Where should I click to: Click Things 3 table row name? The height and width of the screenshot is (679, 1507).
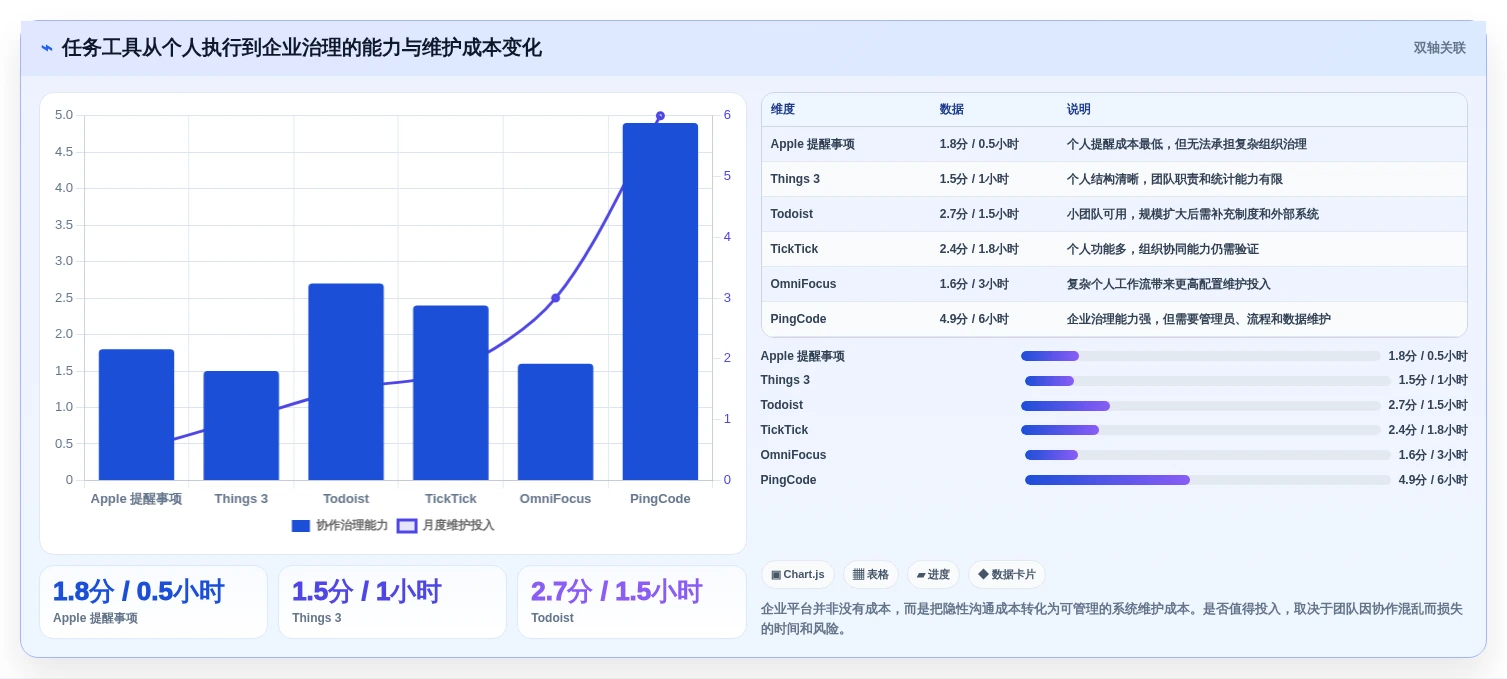795,179
